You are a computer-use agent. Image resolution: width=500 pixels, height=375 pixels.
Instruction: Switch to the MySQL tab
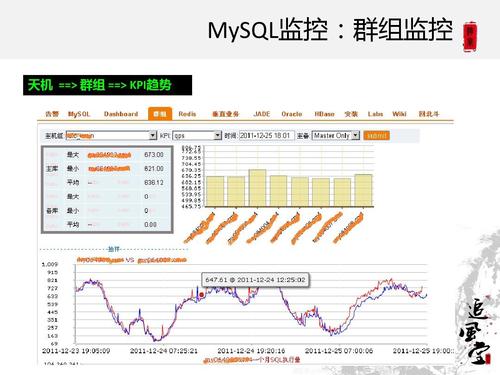(x=79, y=114)
